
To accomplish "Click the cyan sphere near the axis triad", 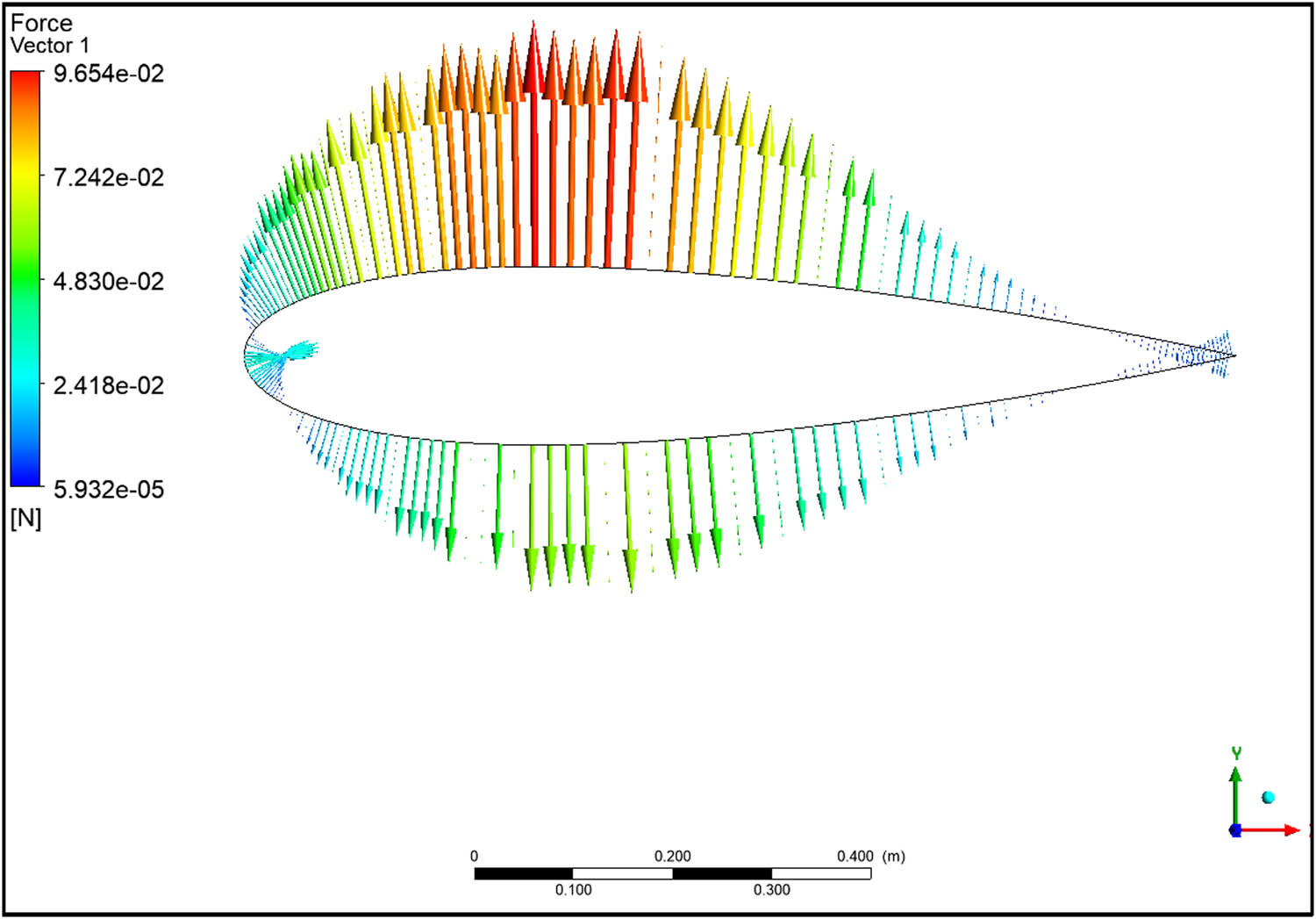I will click(1268, 797).
